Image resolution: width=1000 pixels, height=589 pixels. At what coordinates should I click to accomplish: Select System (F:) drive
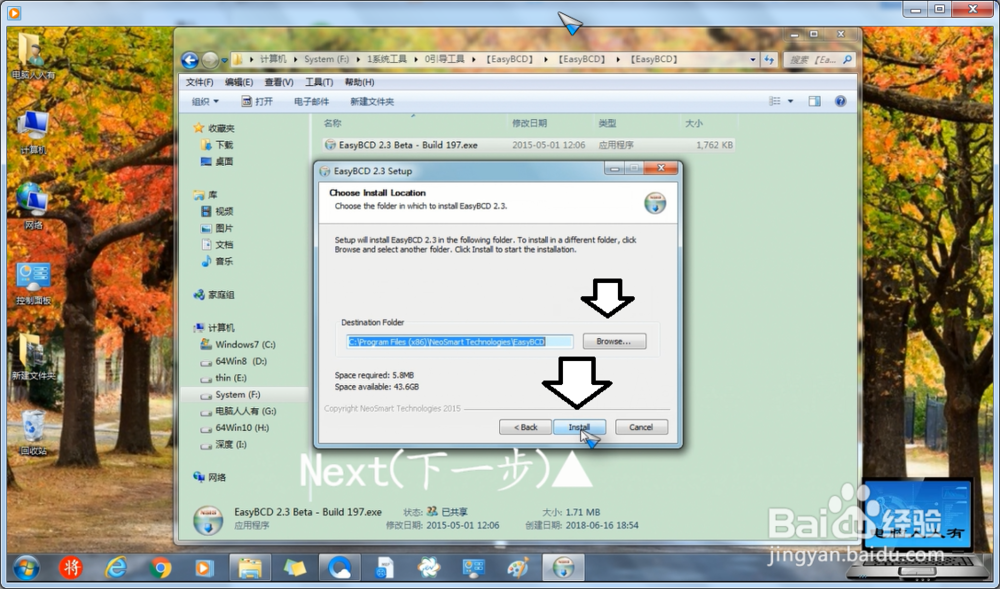coord(231,395)
